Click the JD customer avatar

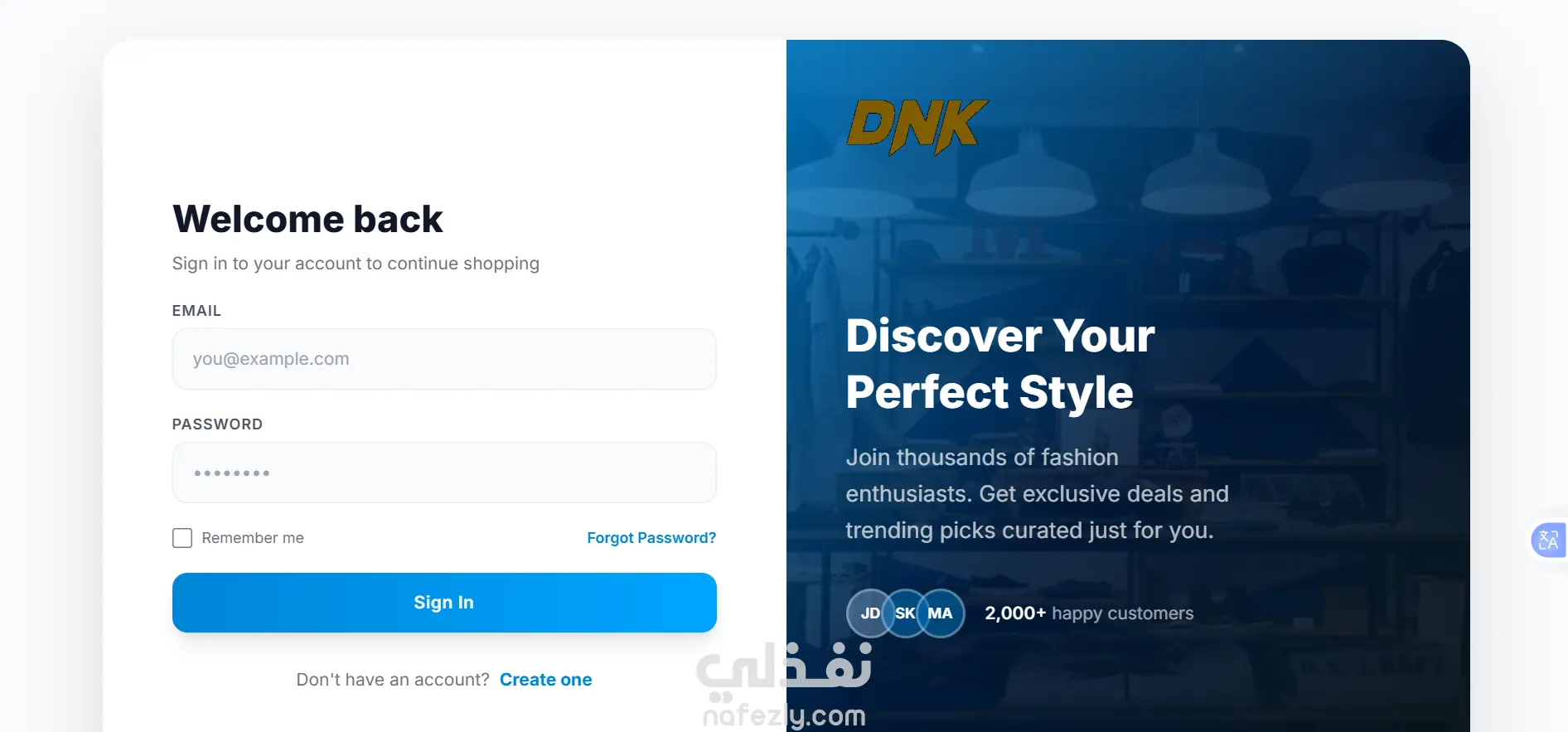[x=869, y=613]
